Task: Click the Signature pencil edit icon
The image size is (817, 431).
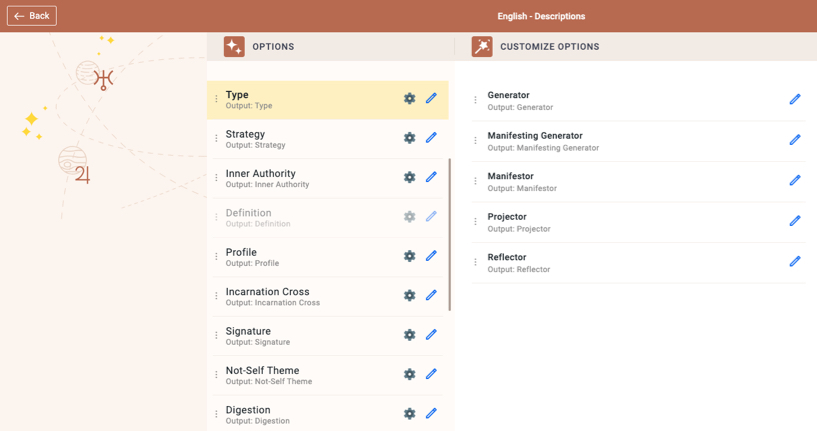Action: tap(431, 335)
